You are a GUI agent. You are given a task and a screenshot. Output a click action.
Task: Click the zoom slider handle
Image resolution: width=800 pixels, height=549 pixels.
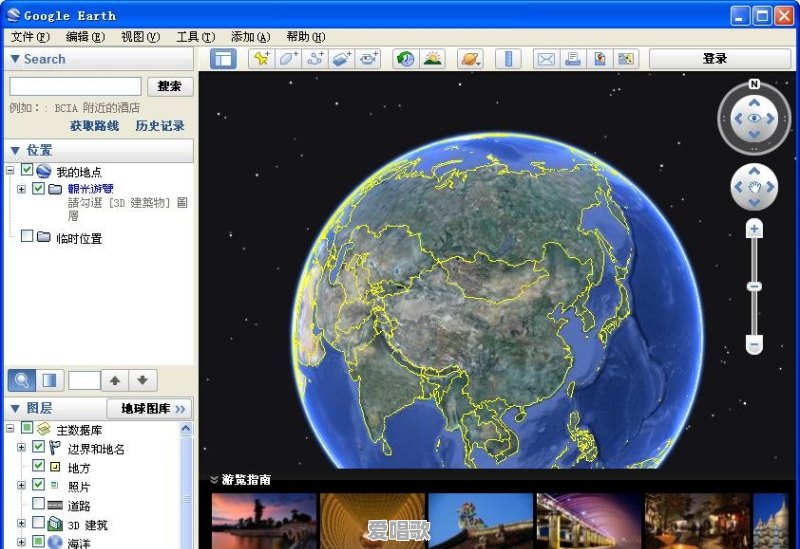(754, 286)
